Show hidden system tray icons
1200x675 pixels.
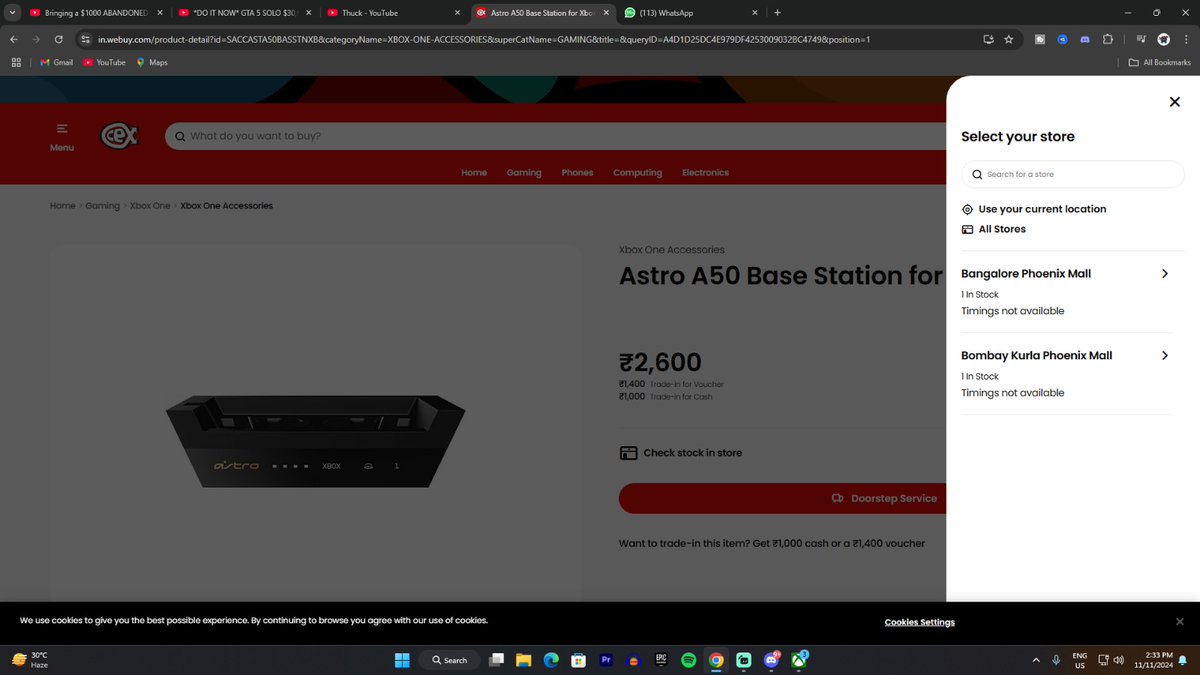tap(1035, 660)
